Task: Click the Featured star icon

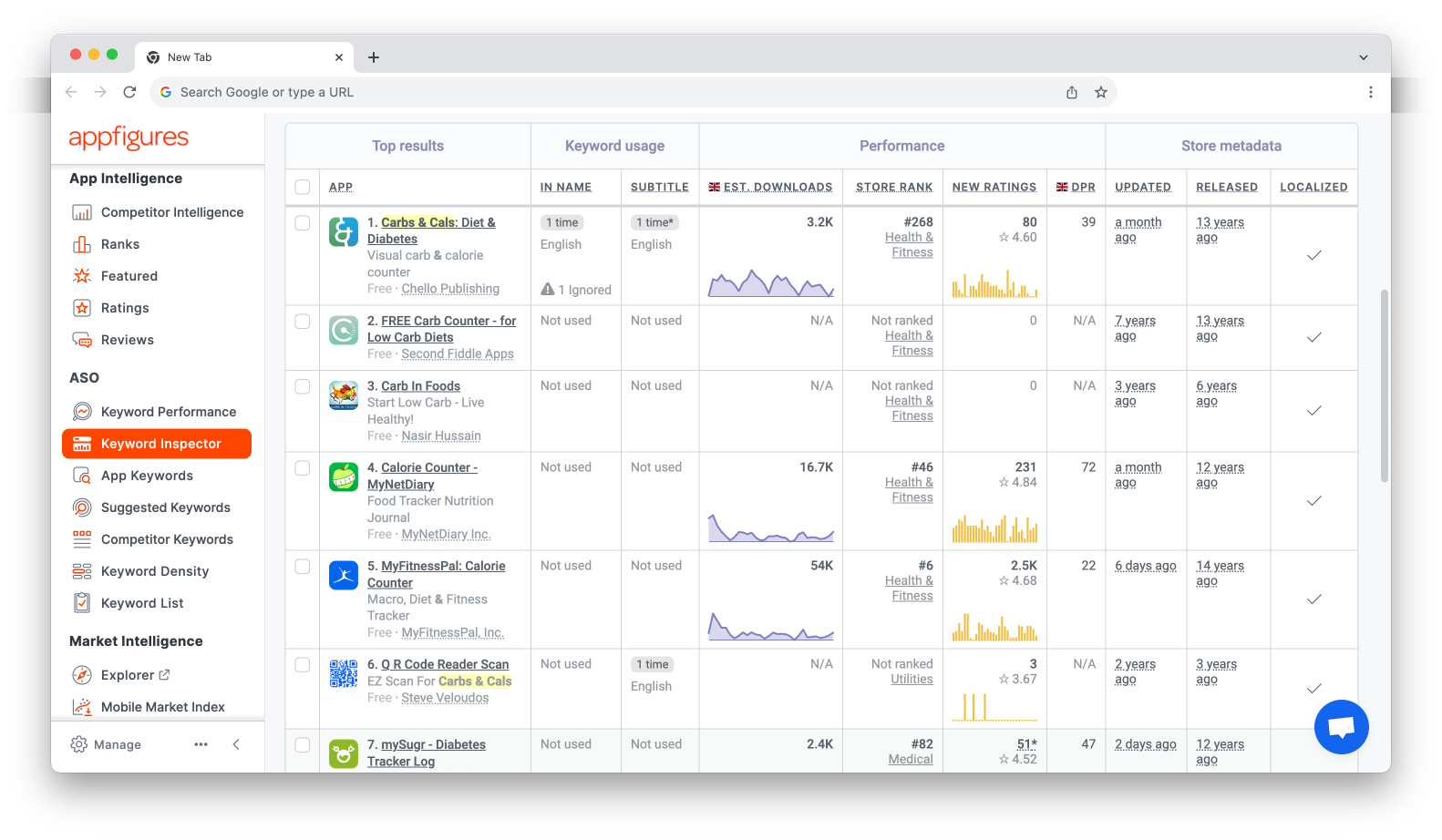Action: [82, 276]
